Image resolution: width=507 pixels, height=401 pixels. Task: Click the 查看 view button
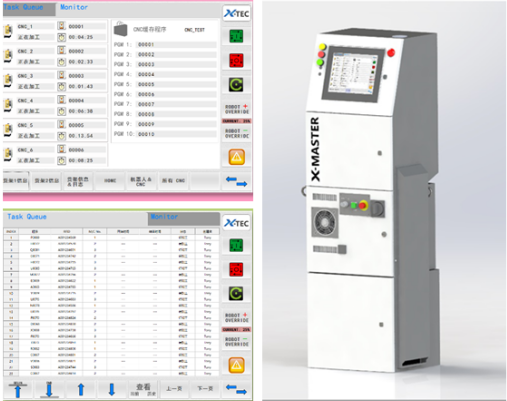click(x=143, y=389)
